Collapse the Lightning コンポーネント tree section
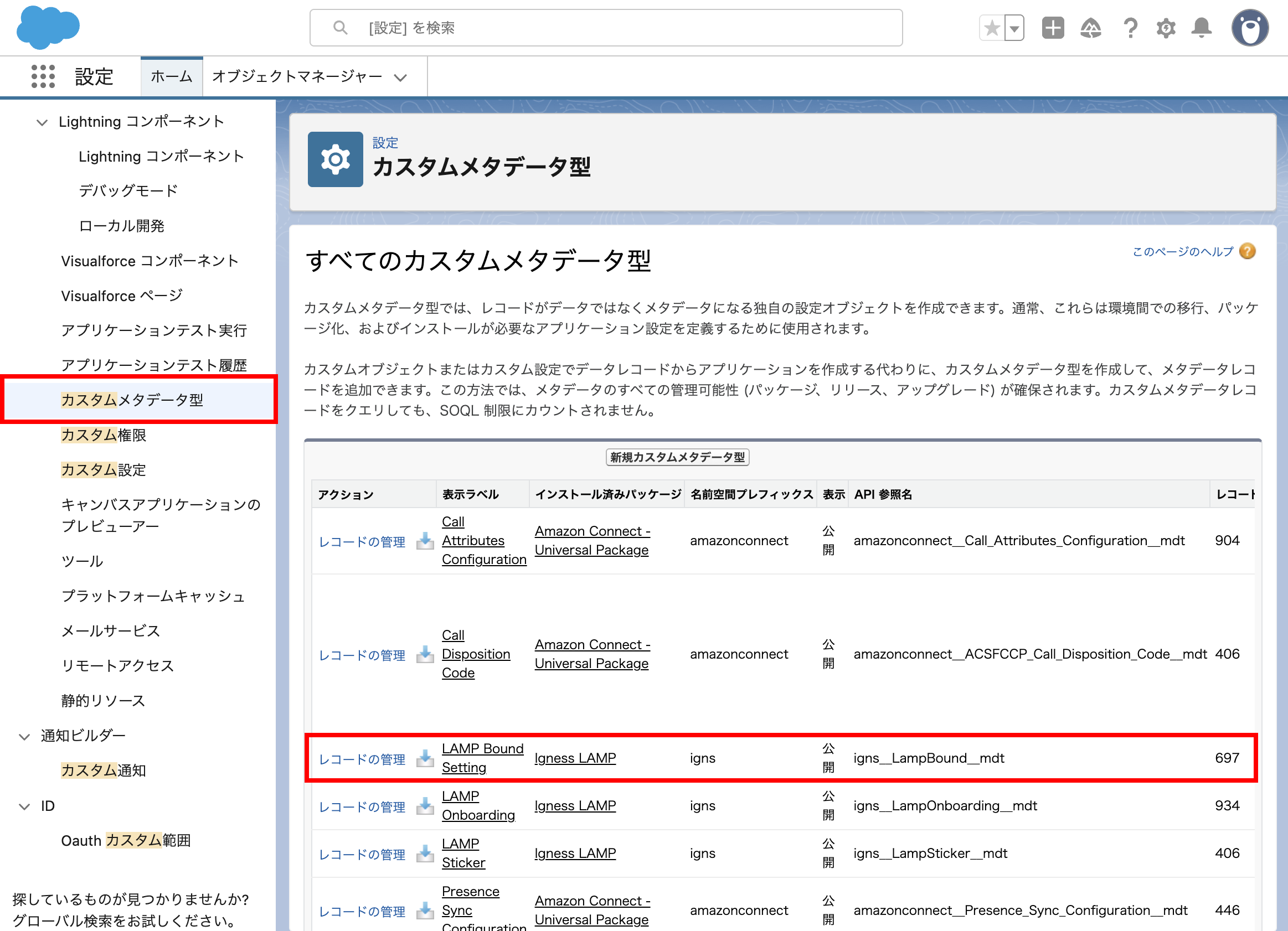This screenshot has height=931, width=1288. [x=42, y=122]
